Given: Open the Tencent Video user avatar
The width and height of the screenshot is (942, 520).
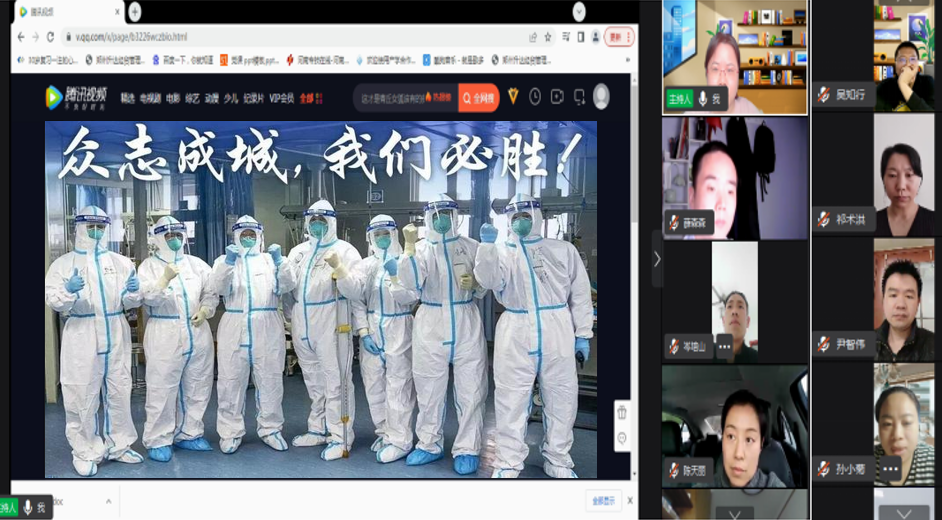Looking at the screenshot, I should (601, 97).
